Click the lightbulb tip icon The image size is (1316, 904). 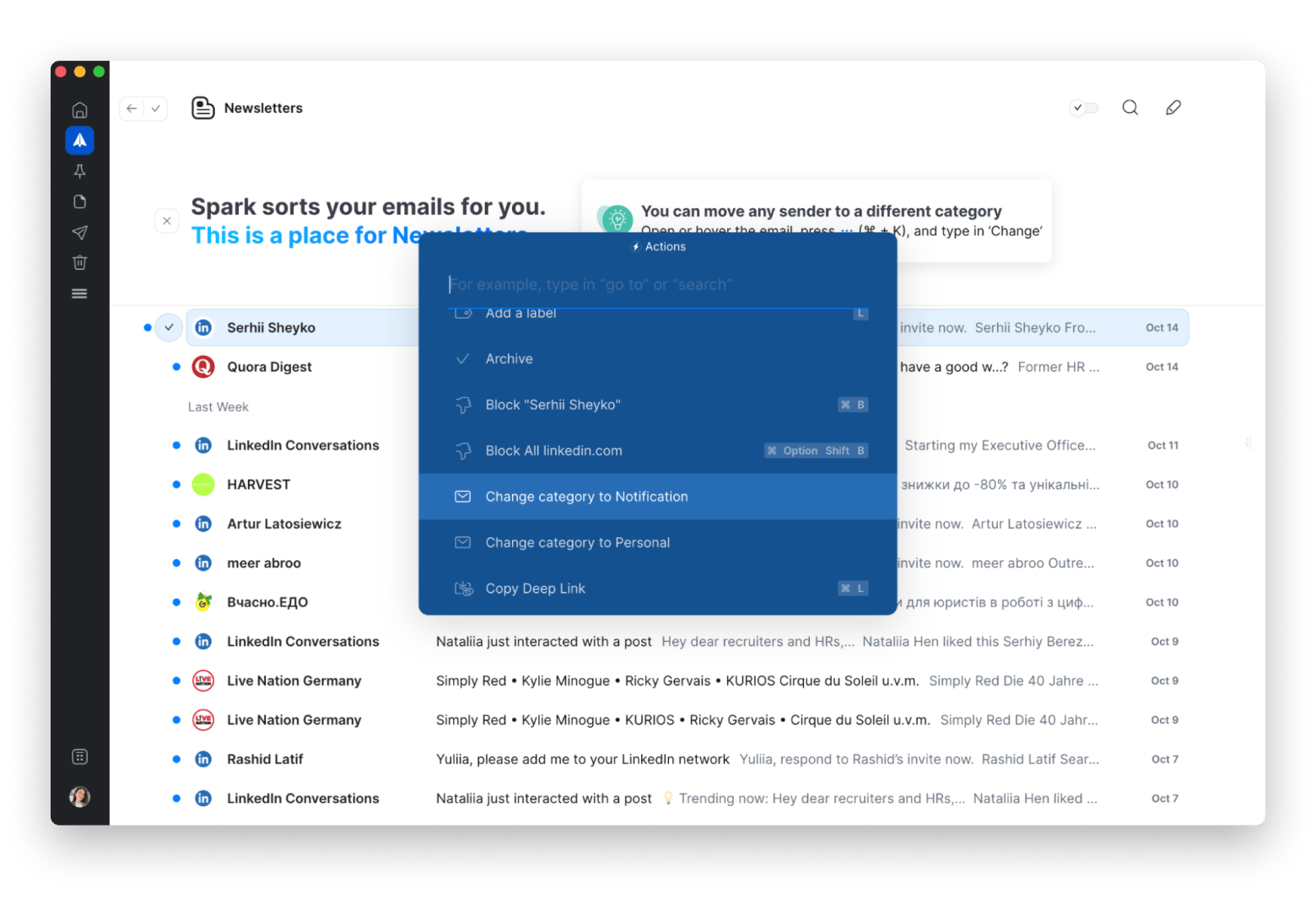pos(617,219)
